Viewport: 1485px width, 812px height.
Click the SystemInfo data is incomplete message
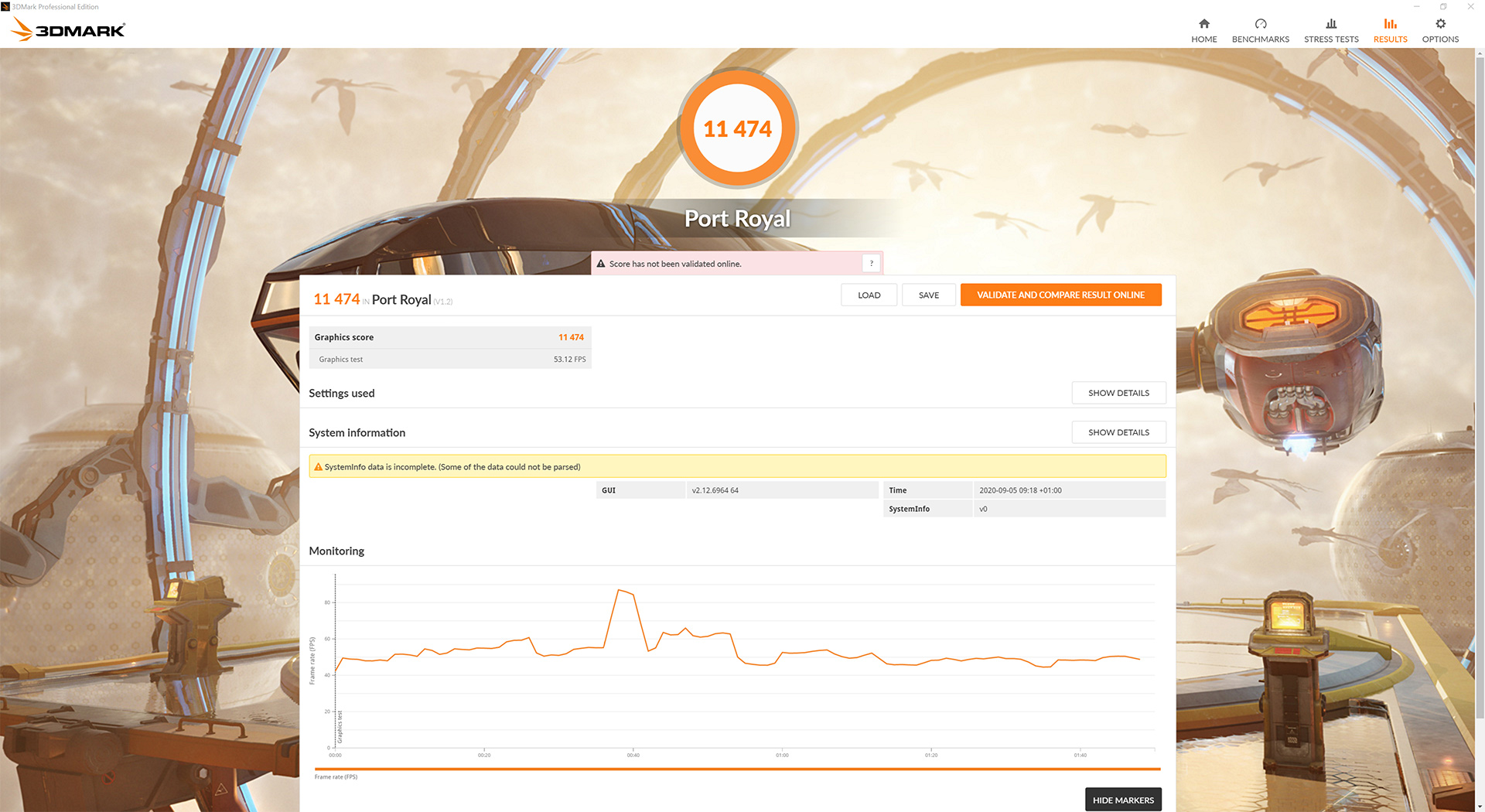point(452,467)
